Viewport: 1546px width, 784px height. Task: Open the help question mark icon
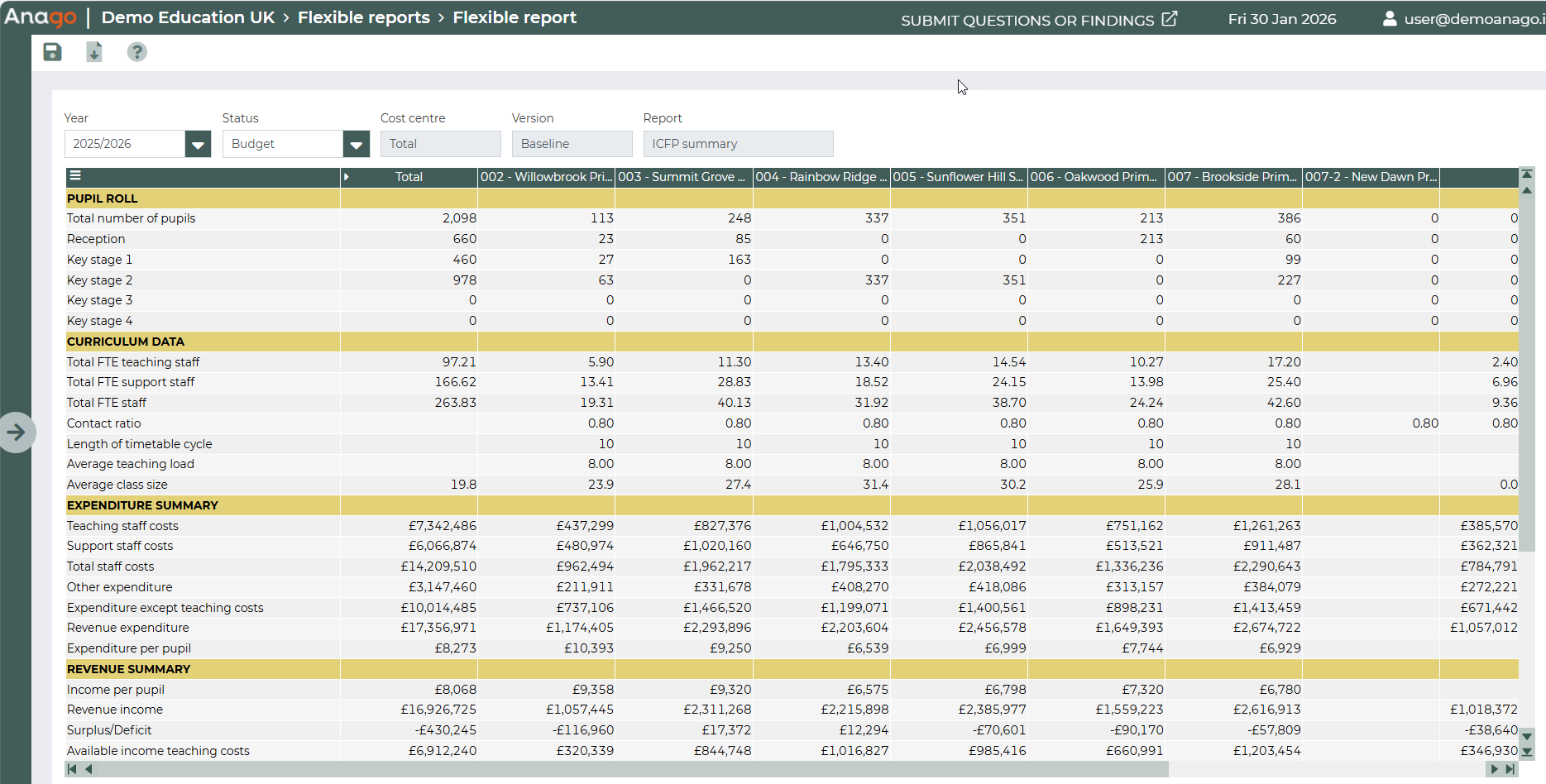click(136, 52)
